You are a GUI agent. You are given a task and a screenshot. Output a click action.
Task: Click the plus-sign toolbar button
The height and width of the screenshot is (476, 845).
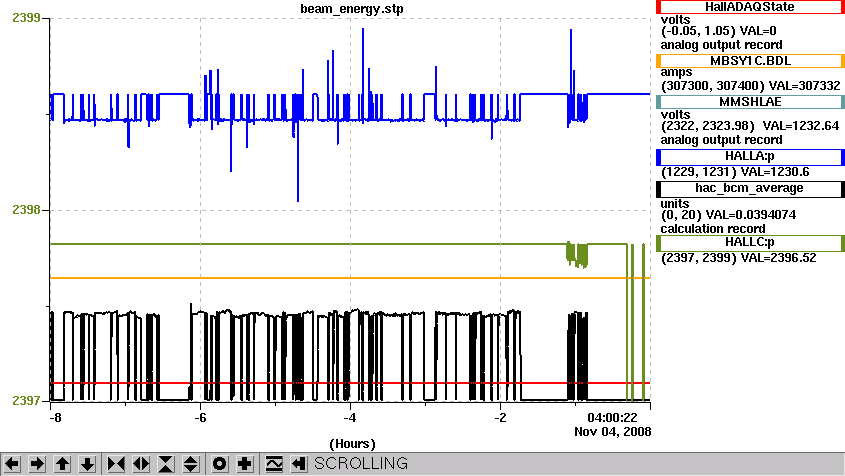tap(245, 464)
